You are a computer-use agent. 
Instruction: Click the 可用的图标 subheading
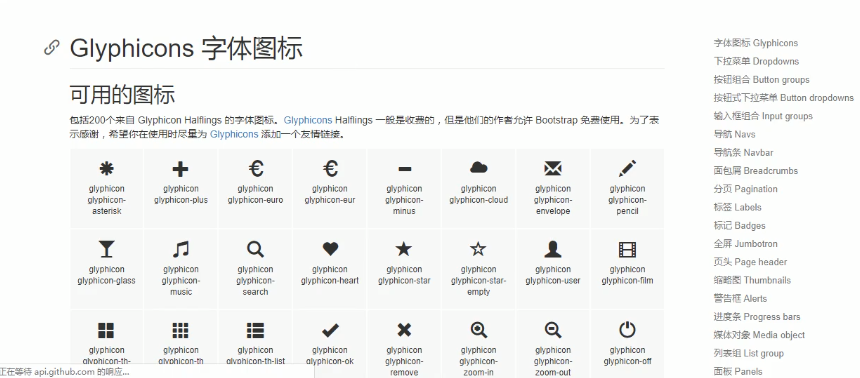122,94
